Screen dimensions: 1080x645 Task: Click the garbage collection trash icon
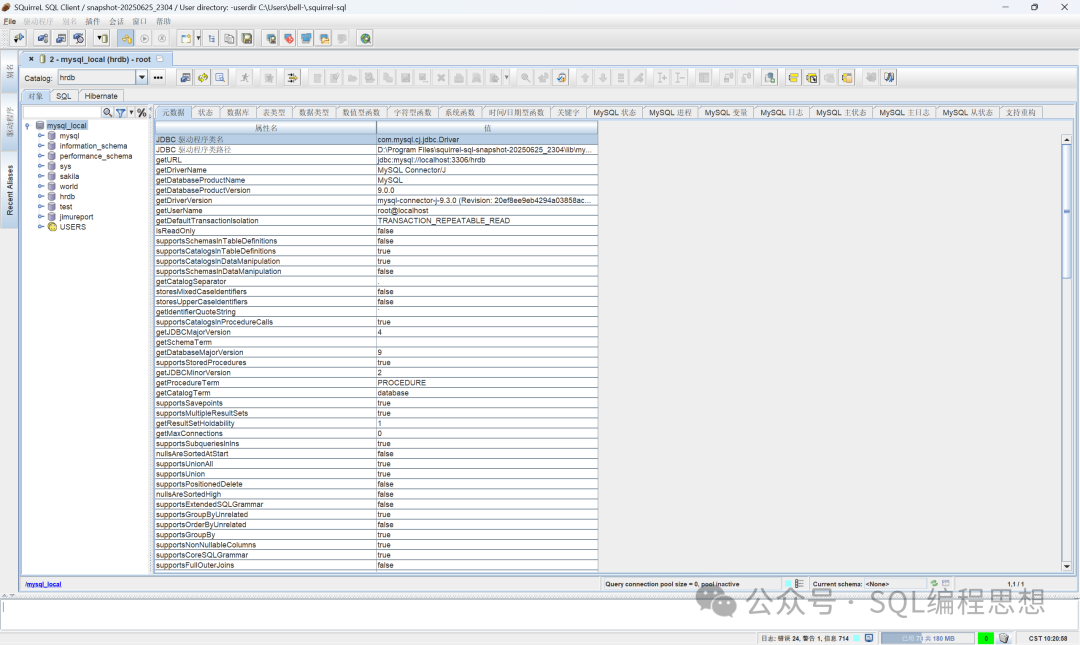(x=1004, y=638)
